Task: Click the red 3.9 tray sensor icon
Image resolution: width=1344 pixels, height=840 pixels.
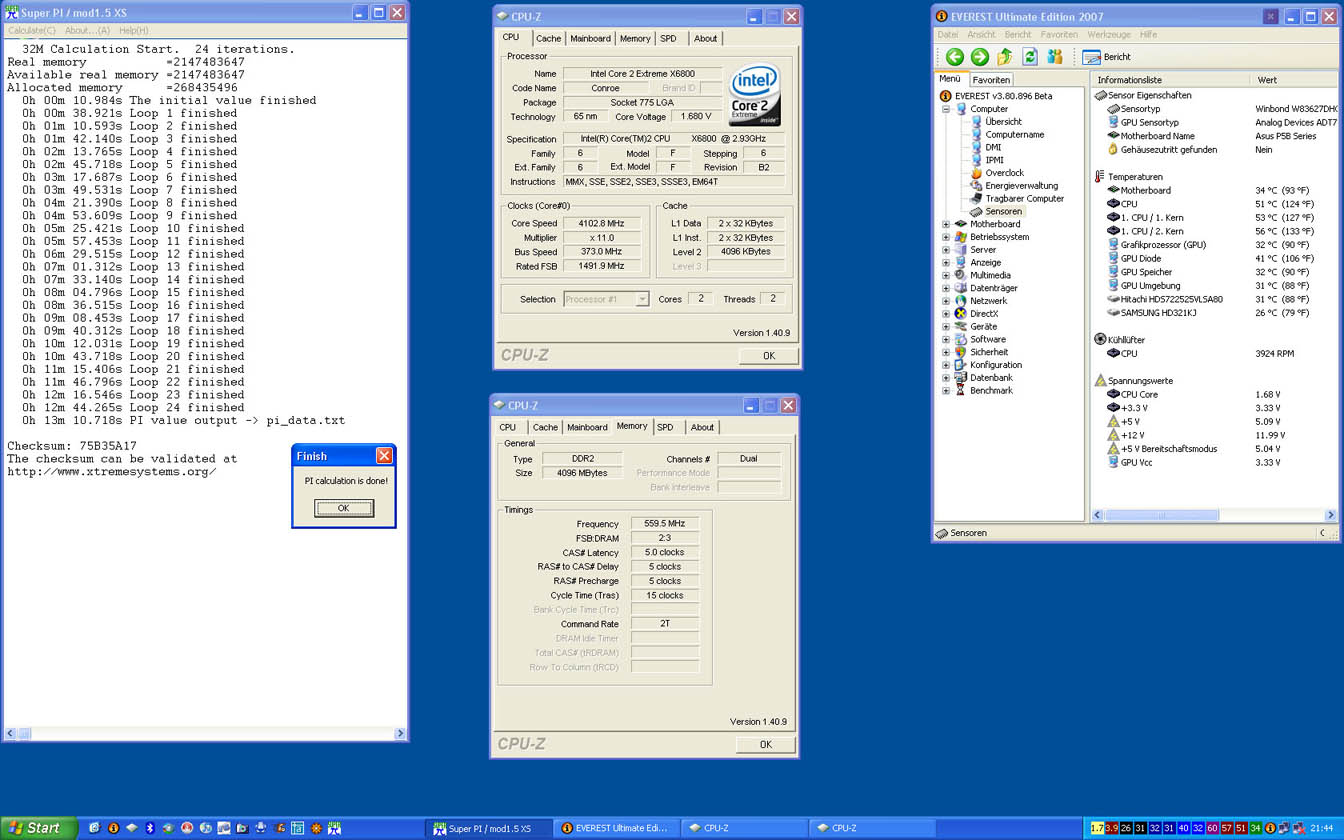Action: click(x=1111, y=828)
